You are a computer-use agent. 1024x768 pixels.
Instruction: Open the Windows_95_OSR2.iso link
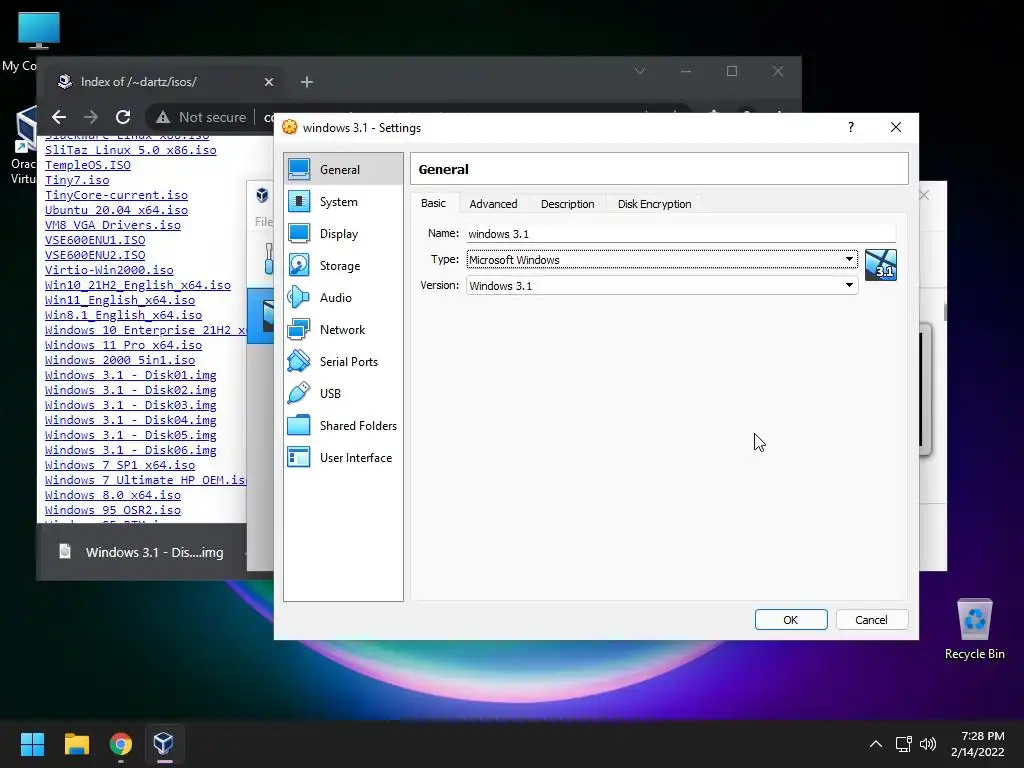[x=113, y=511]
